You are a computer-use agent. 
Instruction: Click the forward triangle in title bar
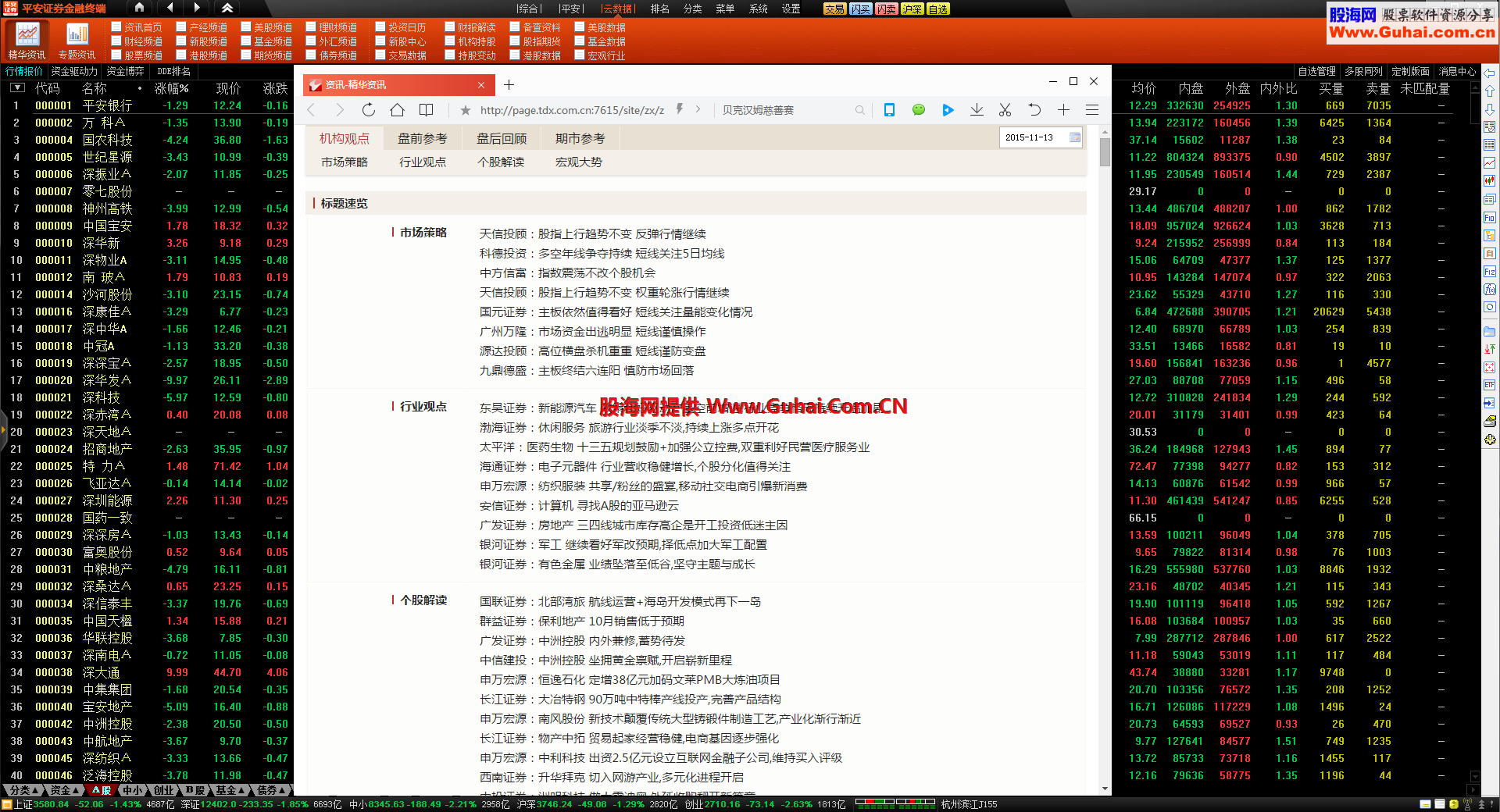coord(197,8)
